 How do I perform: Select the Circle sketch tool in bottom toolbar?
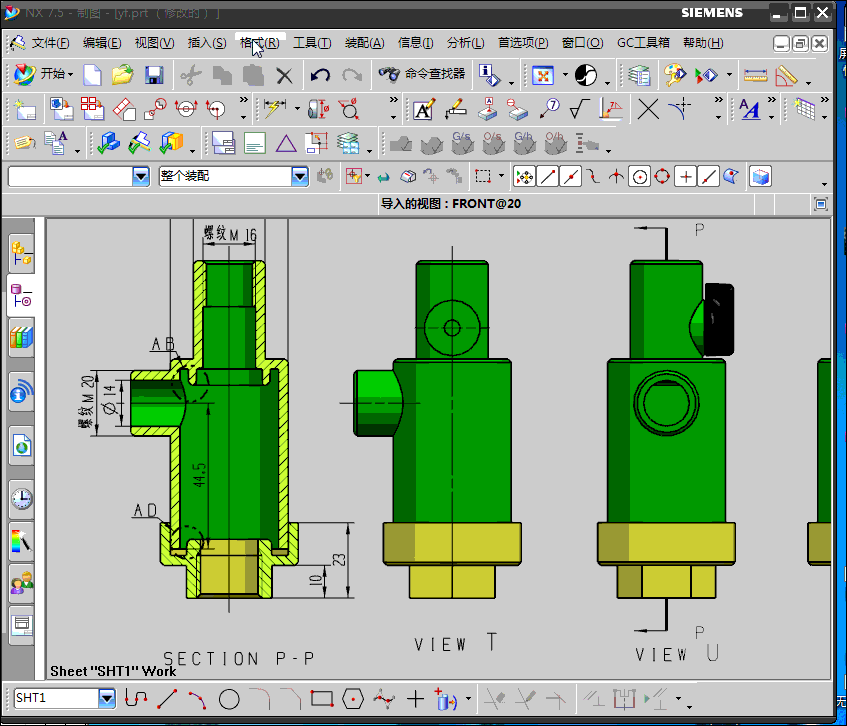(x=229, y=699)
